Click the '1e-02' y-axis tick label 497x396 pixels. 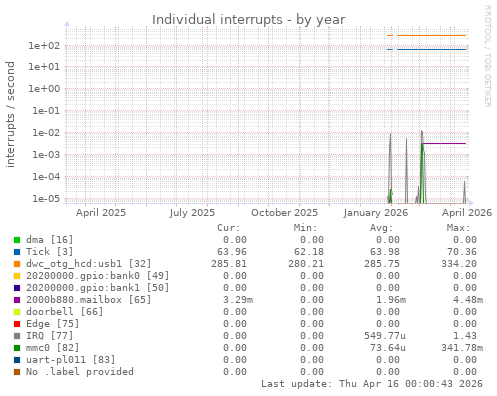coord(46,133)
